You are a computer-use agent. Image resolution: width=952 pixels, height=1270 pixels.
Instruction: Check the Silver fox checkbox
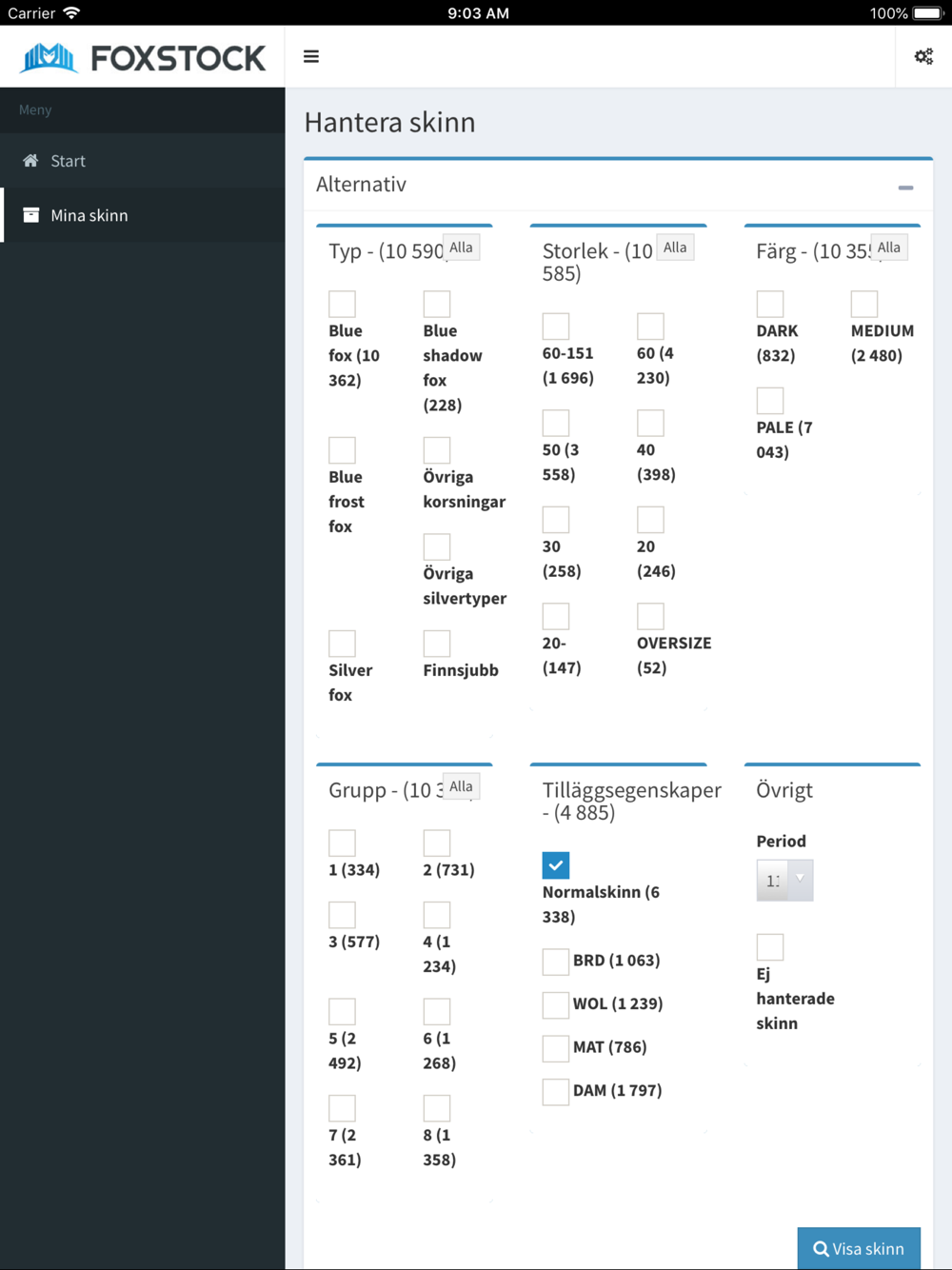(x=342, y=644)
